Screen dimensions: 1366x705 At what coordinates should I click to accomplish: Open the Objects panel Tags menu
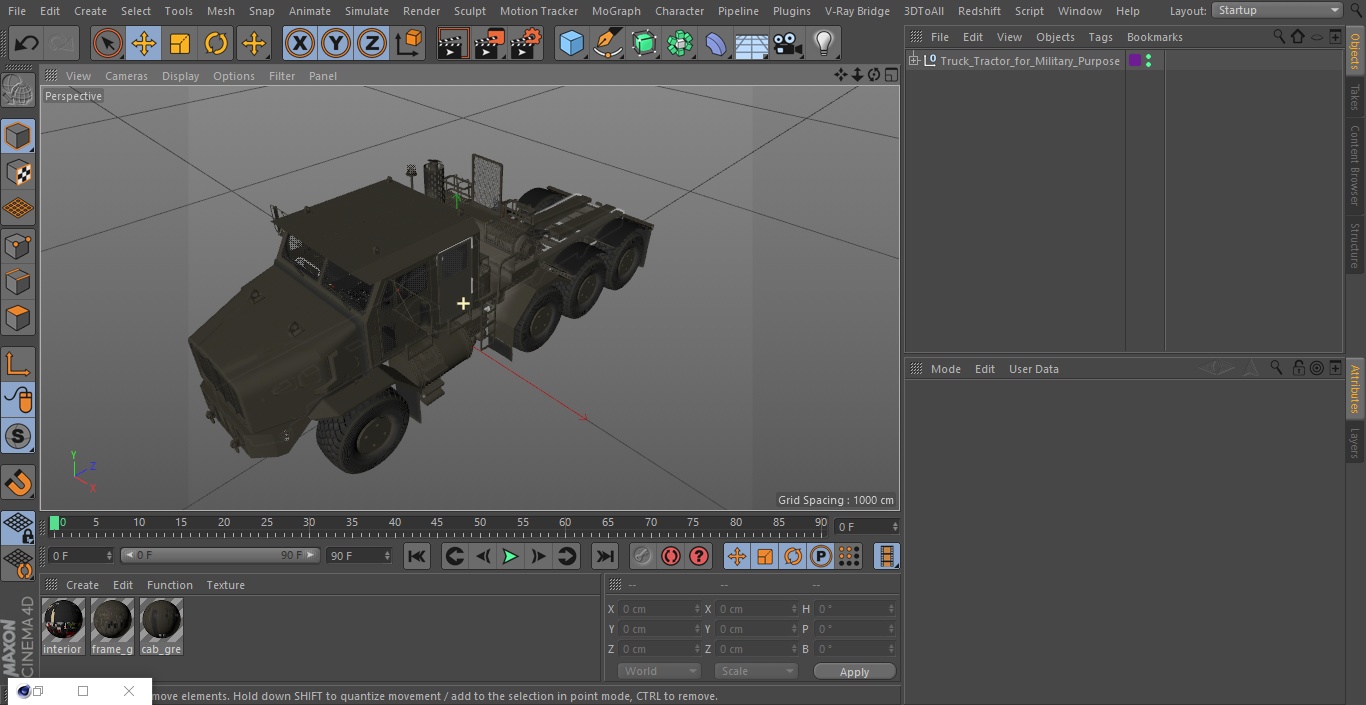1100,37
